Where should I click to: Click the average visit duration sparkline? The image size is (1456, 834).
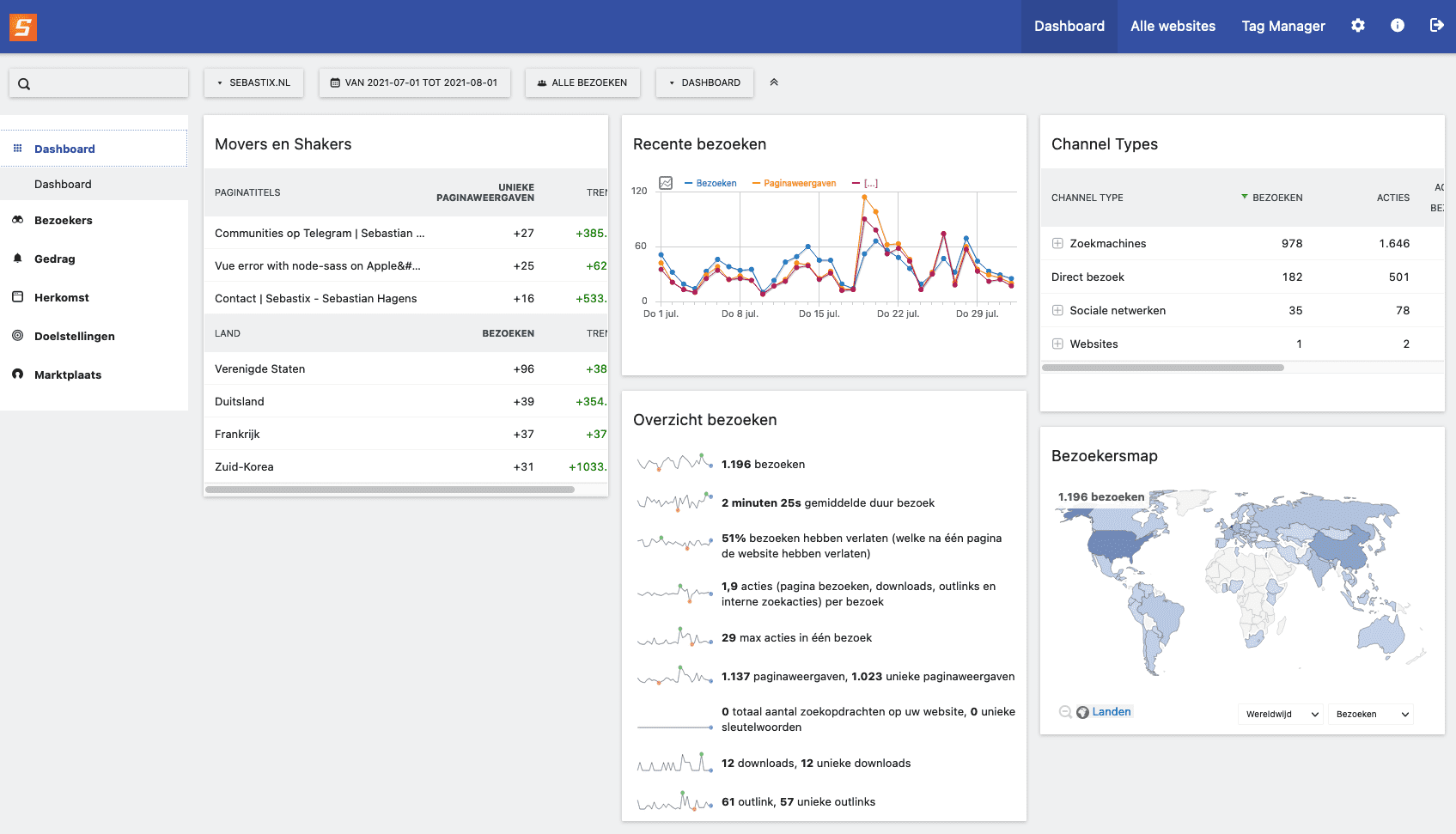[675, 502]
